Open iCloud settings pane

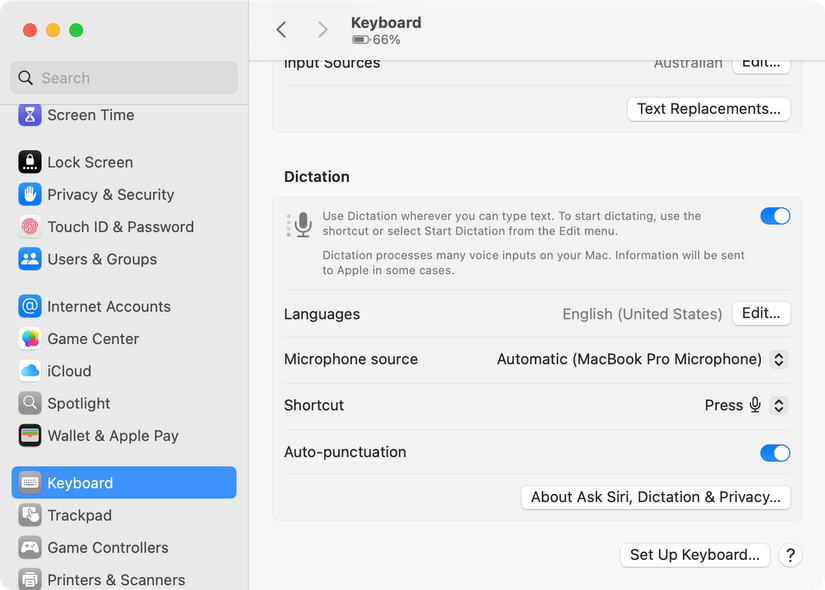pyautogui.click(x=124, y=371)
